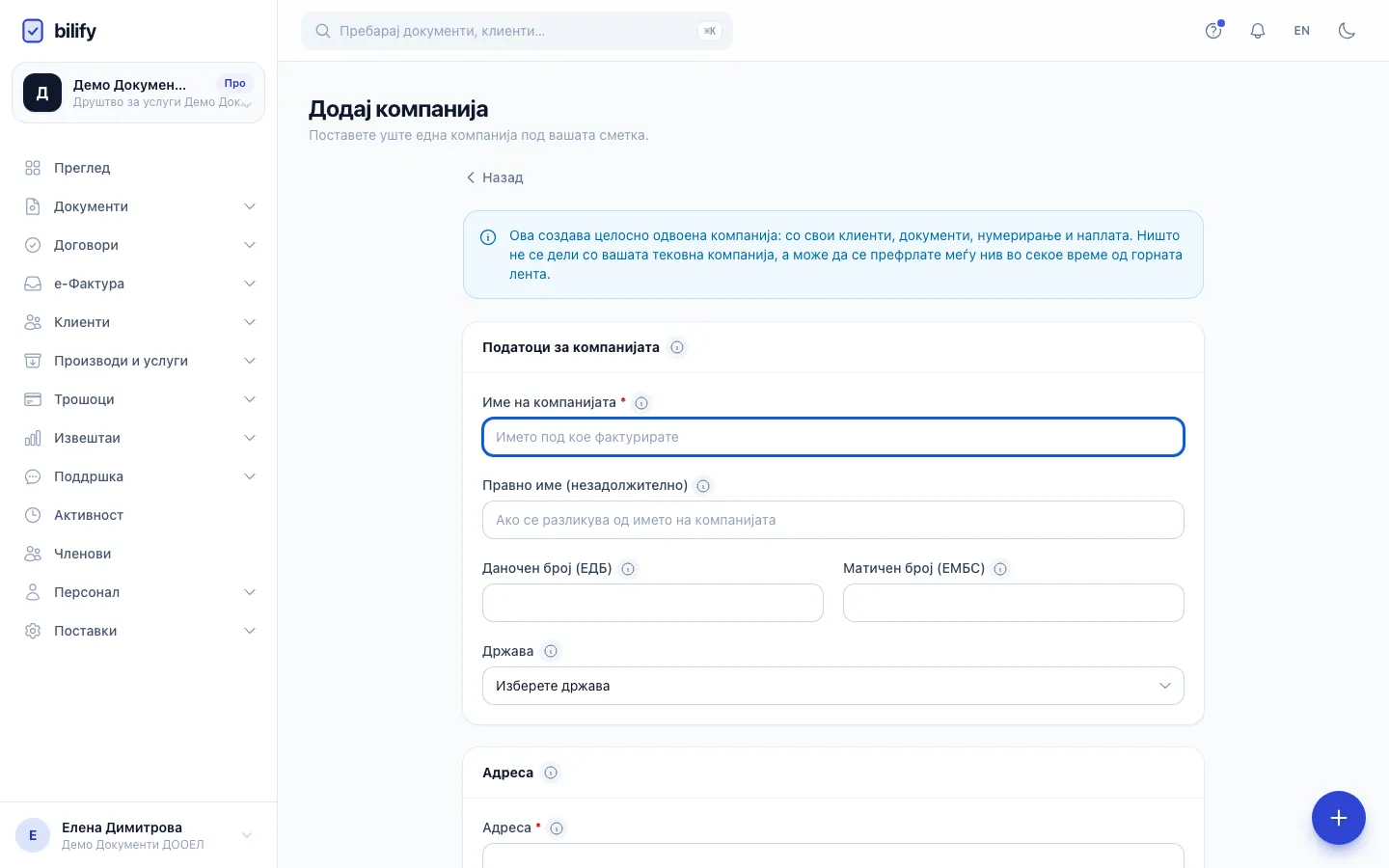
Task: Focus the Име на компанијата input
Action: (833, 437)
